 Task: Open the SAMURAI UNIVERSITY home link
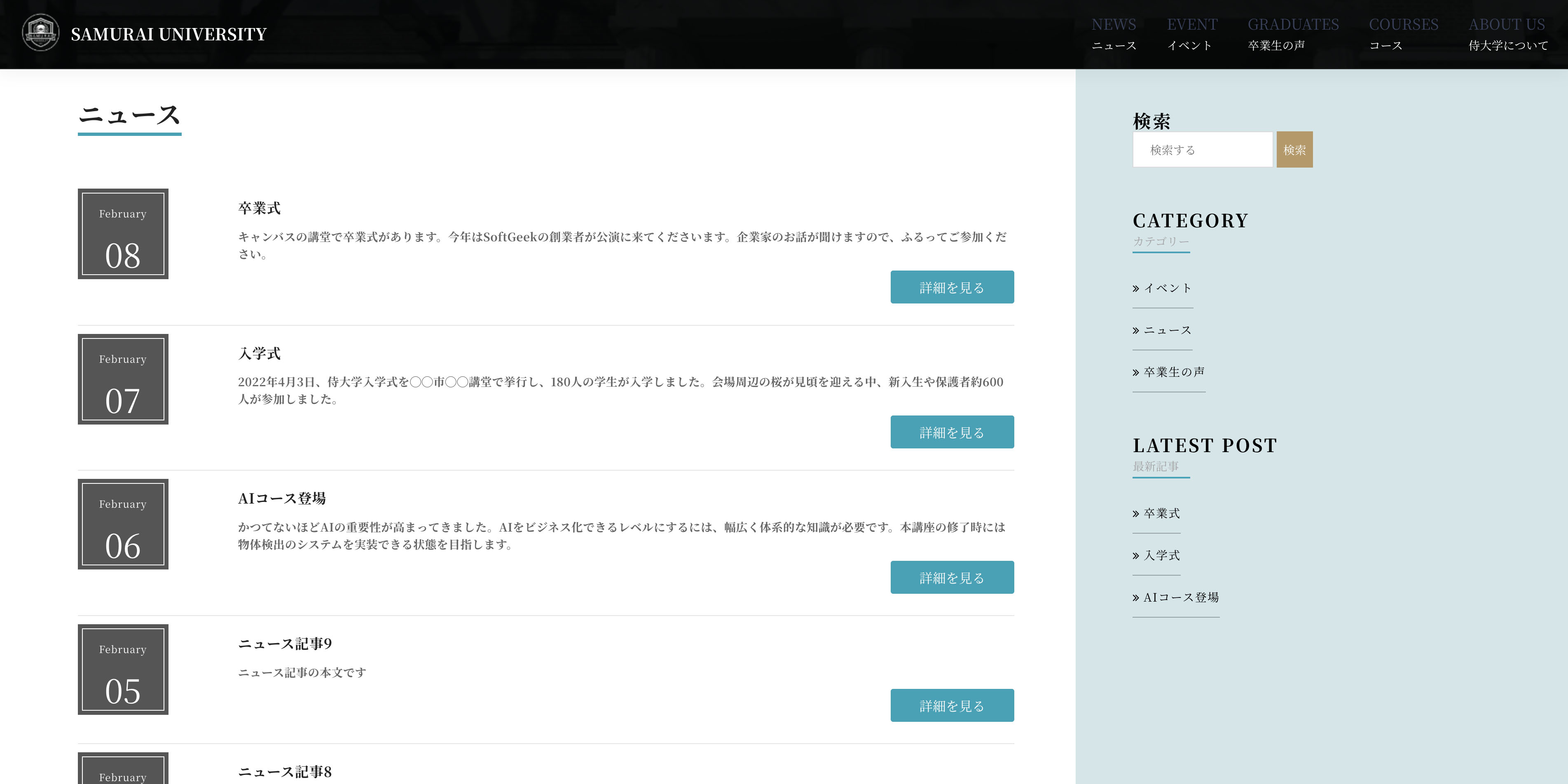(x=169, y=34)
